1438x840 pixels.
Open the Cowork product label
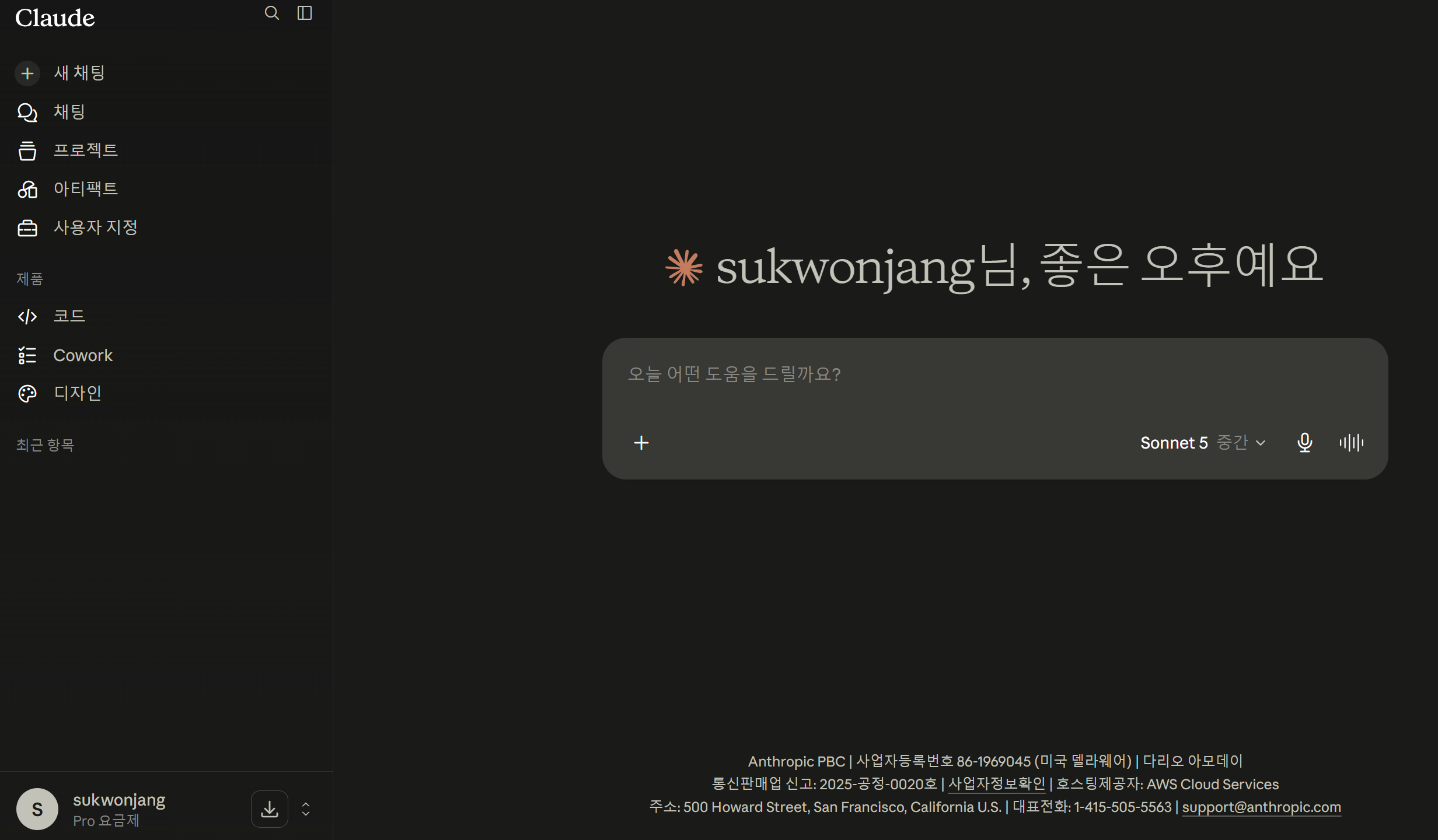[83, 355]
